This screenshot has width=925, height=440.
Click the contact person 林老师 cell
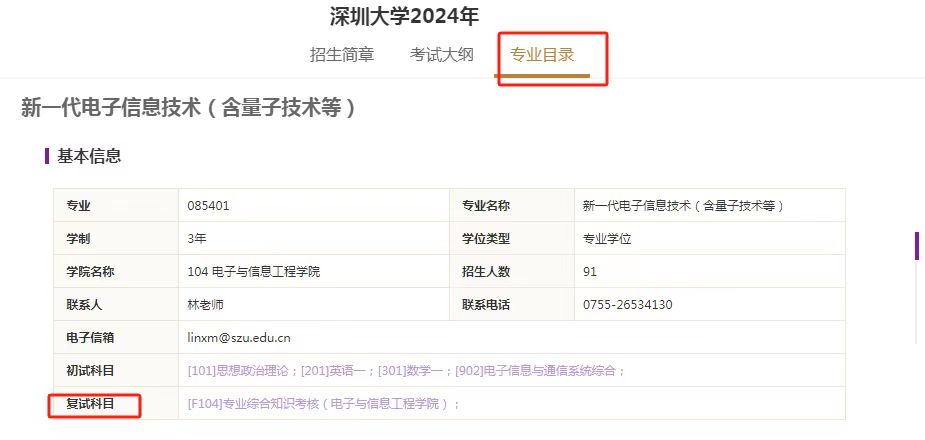click(207, 305)
